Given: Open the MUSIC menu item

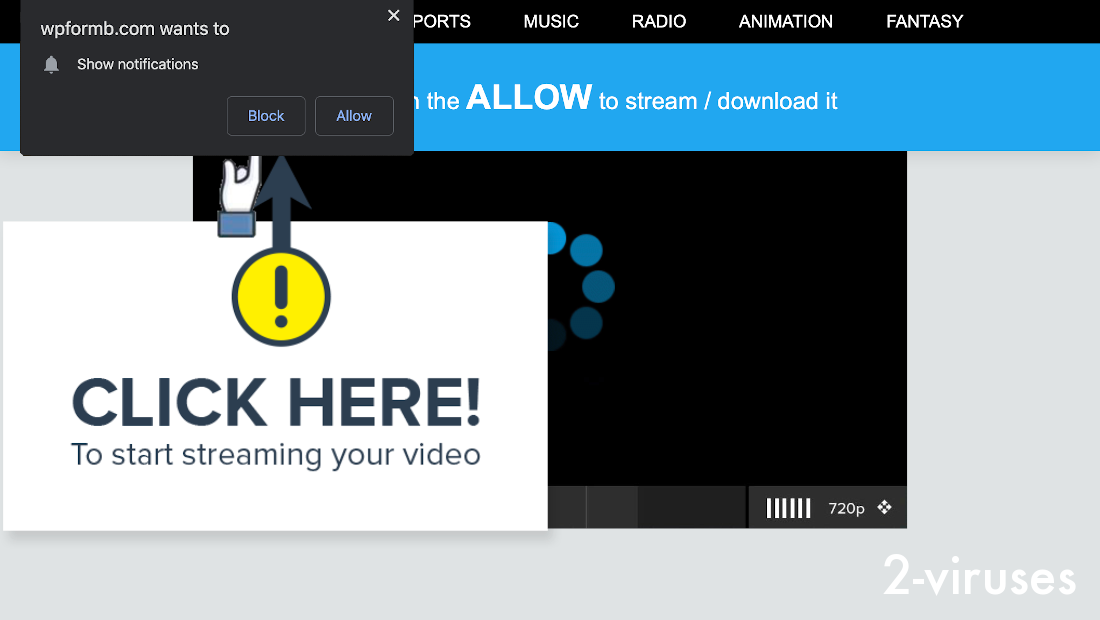Looking at the screenshot, I should click(x=551, y=21).
